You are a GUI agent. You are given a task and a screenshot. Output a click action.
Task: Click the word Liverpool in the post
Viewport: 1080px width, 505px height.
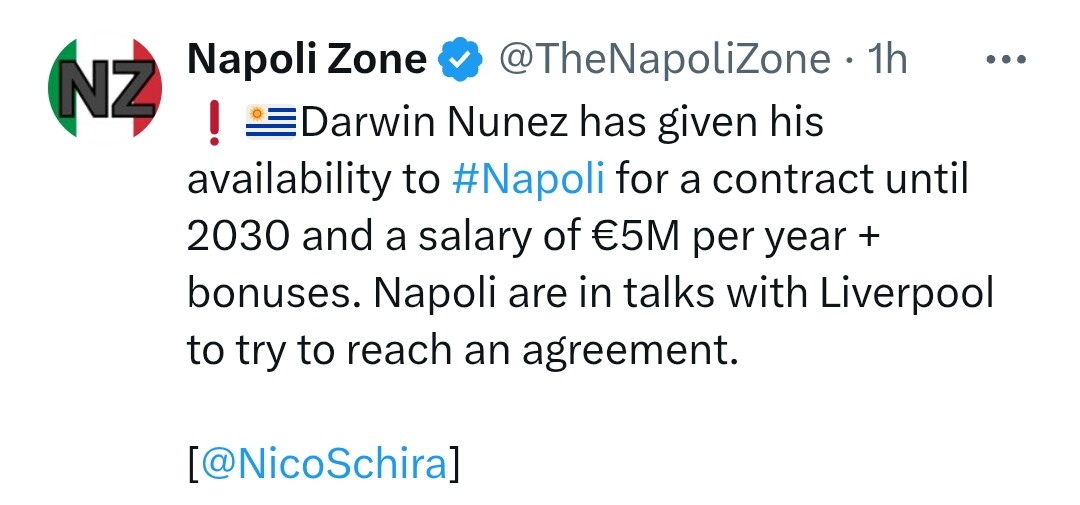pyautogui.click(x=906, y=294)
